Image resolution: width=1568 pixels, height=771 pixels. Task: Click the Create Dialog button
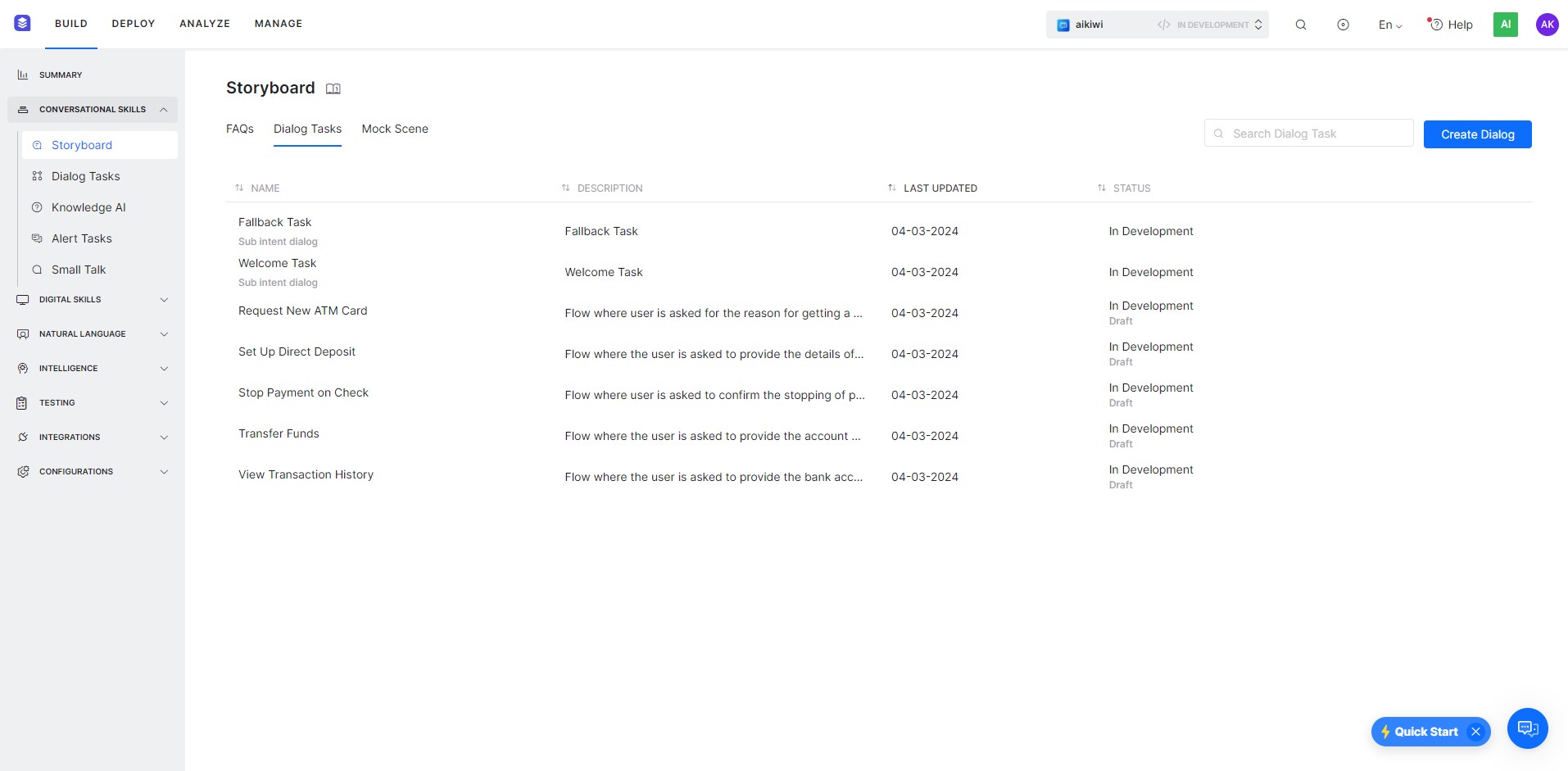tap(1477, 134)
